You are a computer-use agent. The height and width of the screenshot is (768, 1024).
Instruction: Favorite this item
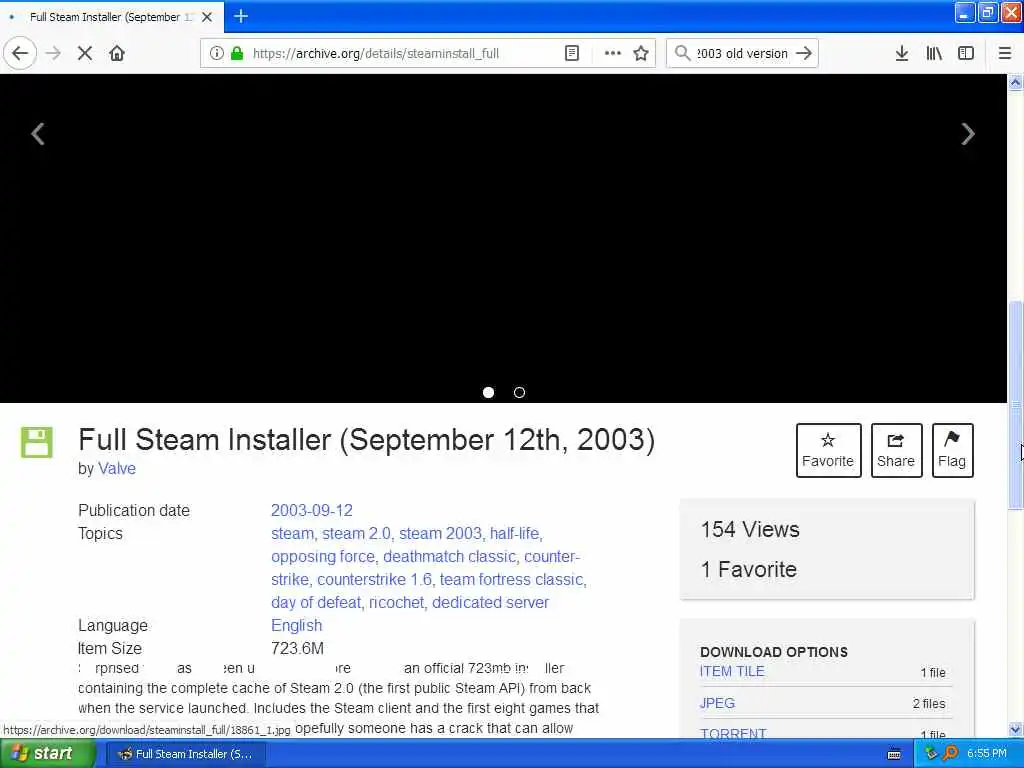(828, 450)
